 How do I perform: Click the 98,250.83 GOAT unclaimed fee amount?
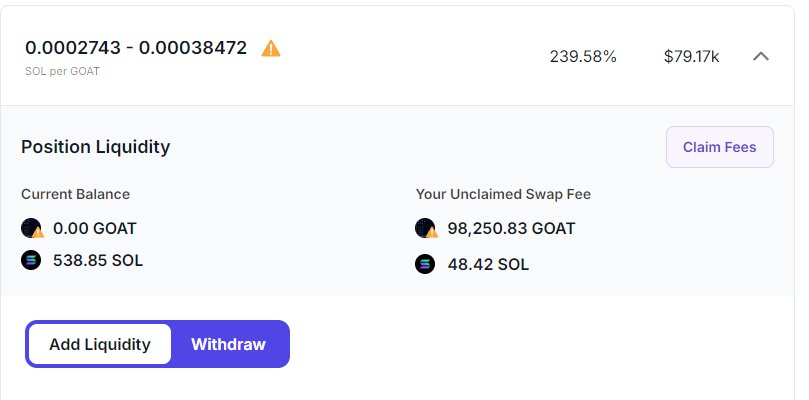pyautogui.click(x=511, y=228)
